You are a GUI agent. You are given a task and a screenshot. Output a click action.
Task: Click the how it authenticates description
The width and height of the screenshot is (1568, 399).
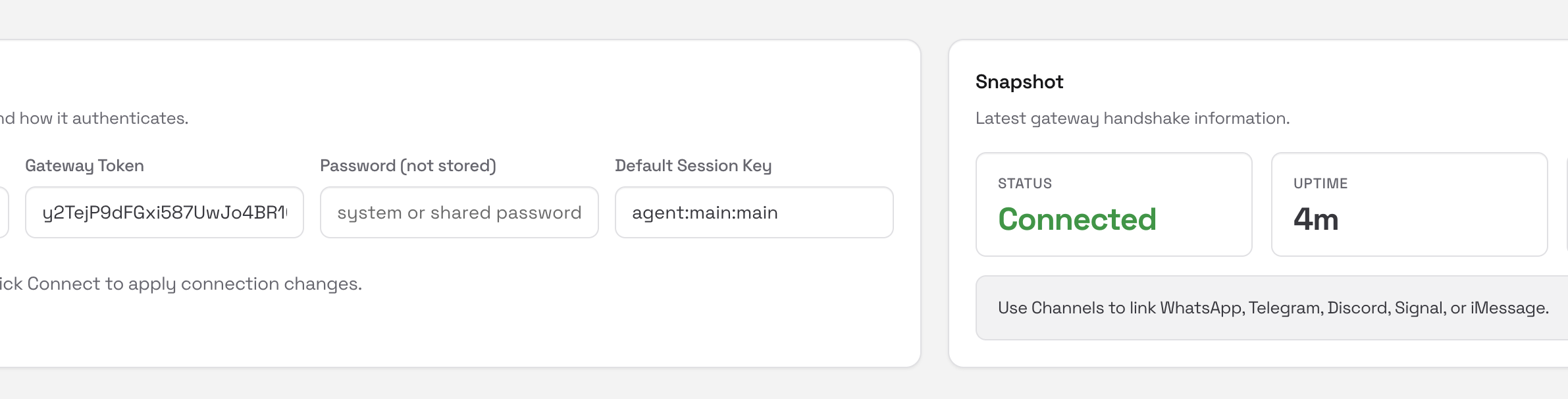(x=94, y=119)
